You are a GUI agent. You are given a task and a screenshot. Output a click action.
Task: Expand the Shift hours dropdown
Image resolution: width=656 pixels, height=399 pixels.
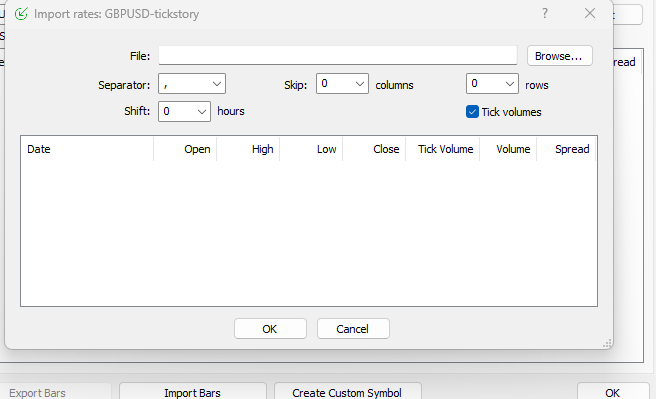click(184, 112)
